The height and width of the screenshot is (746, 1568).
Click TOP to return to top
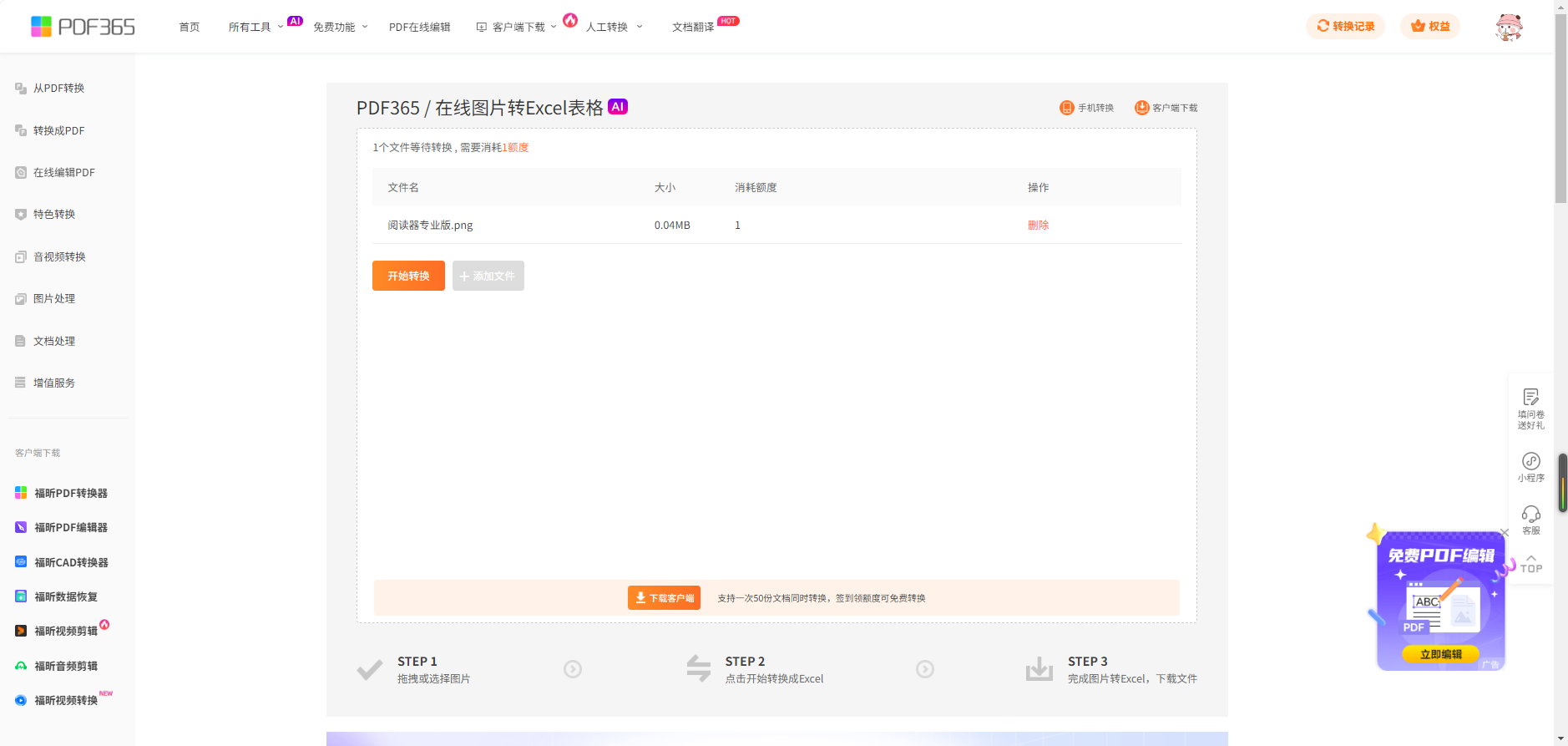click(1530, 564)
